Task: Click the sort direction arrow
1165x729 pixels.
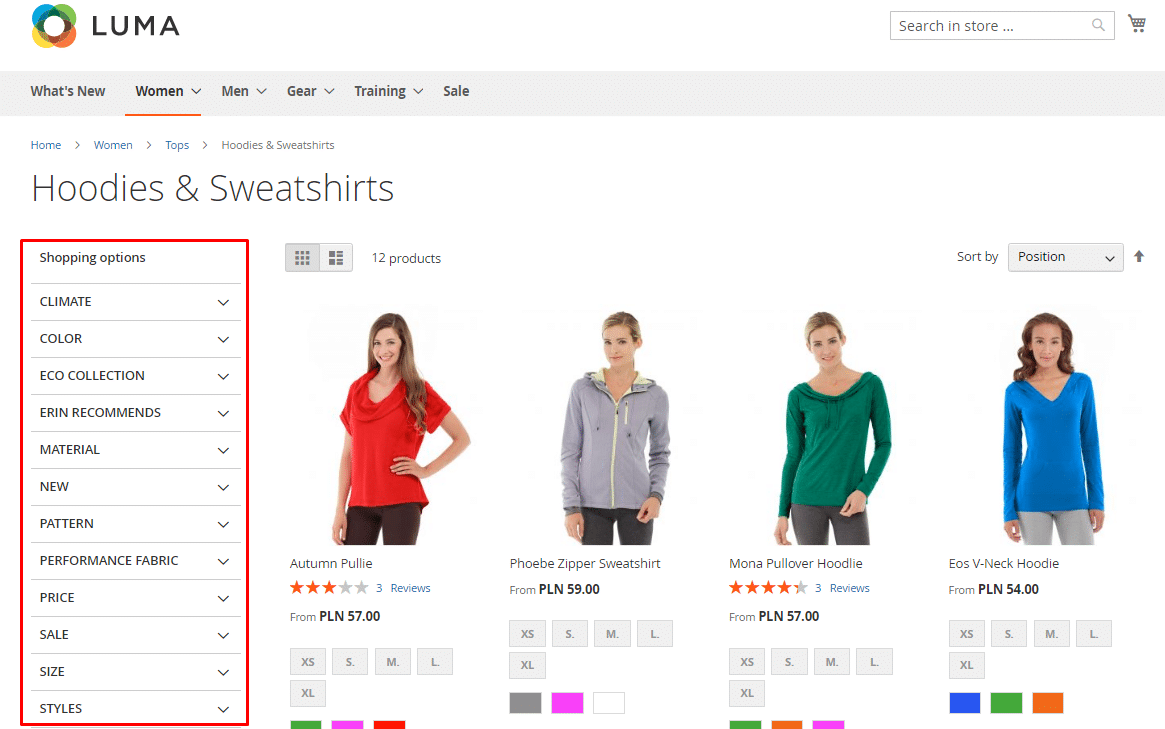Action: coord(1139,257)
